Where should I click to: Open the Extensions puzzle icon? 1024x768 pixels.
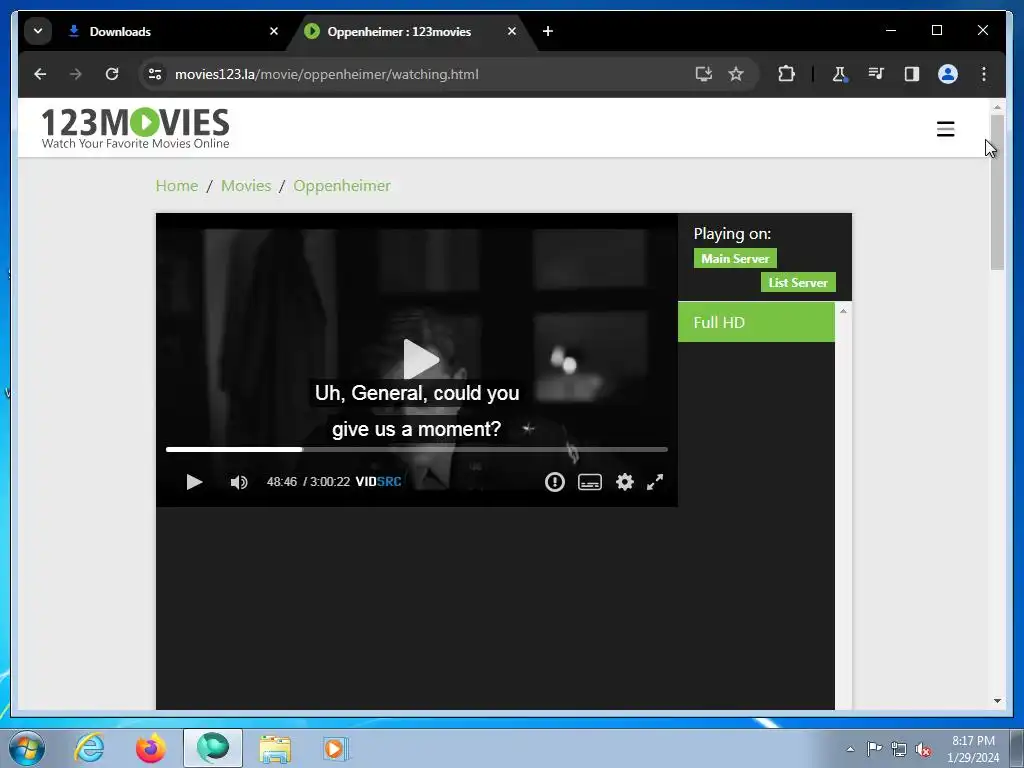(786, 74)
